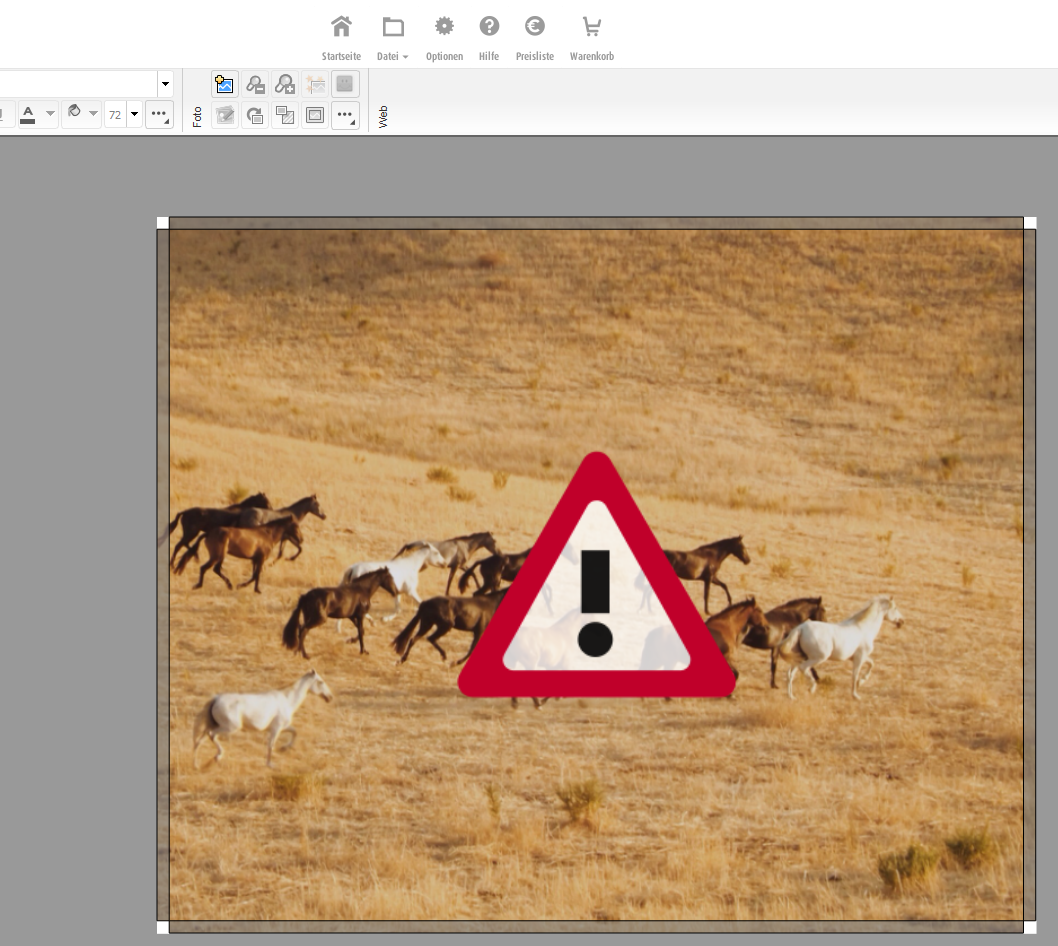
Task: Click the rotate photo icon
Action: click(255, 115)
